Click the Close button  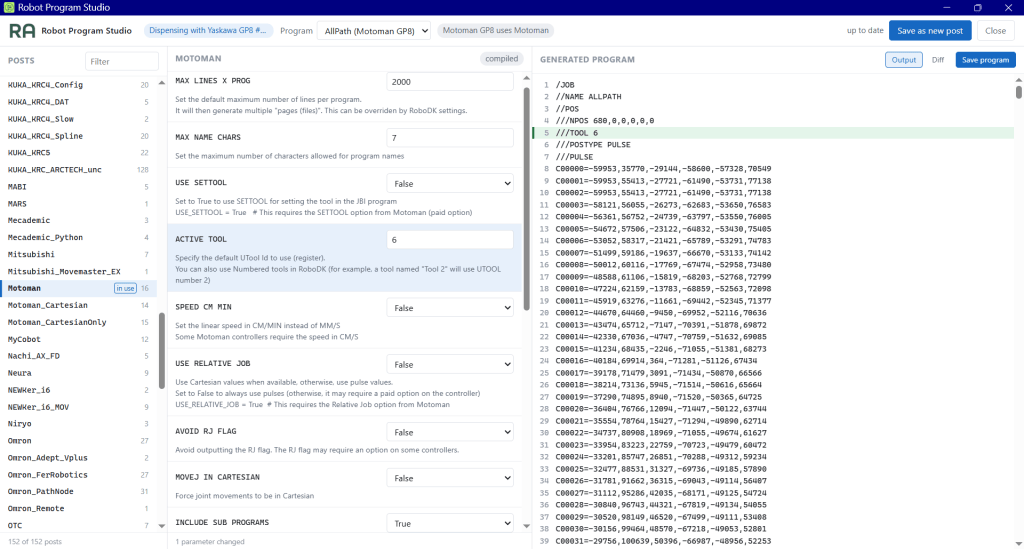point(995,31)
